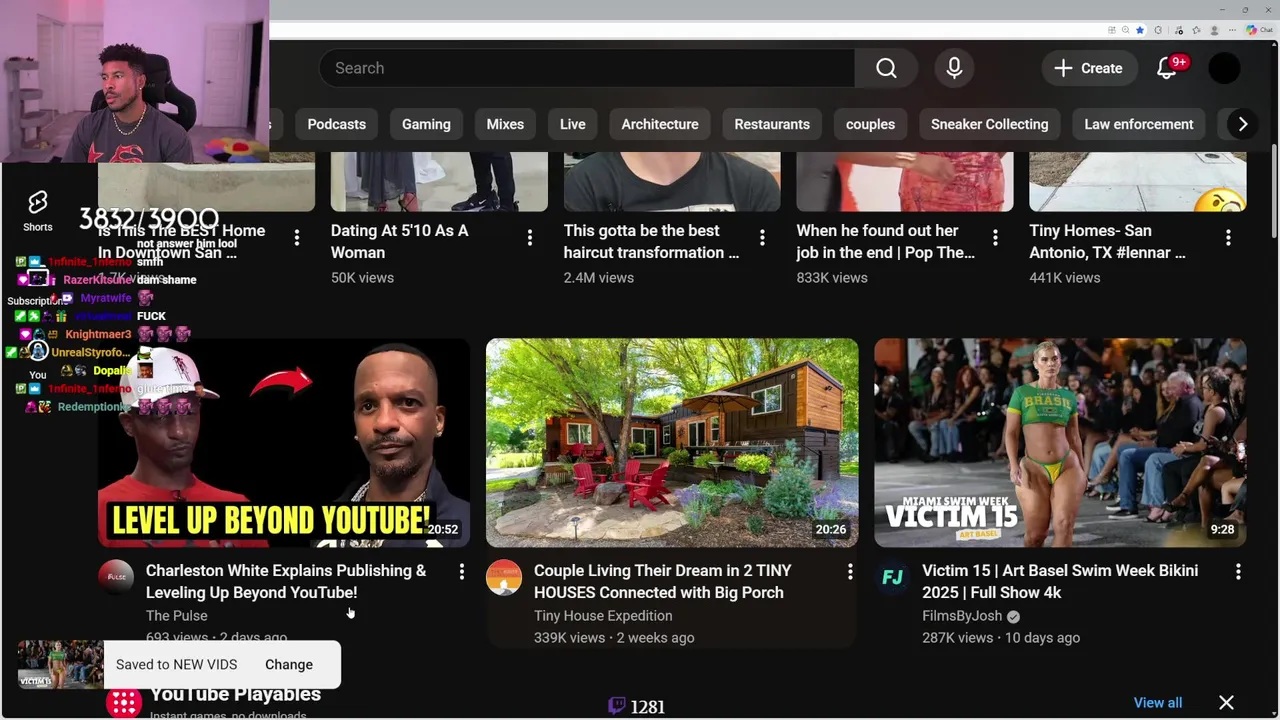Select the Gaming chip
The height and width of the screenshot is (720, 1280).
426,124
